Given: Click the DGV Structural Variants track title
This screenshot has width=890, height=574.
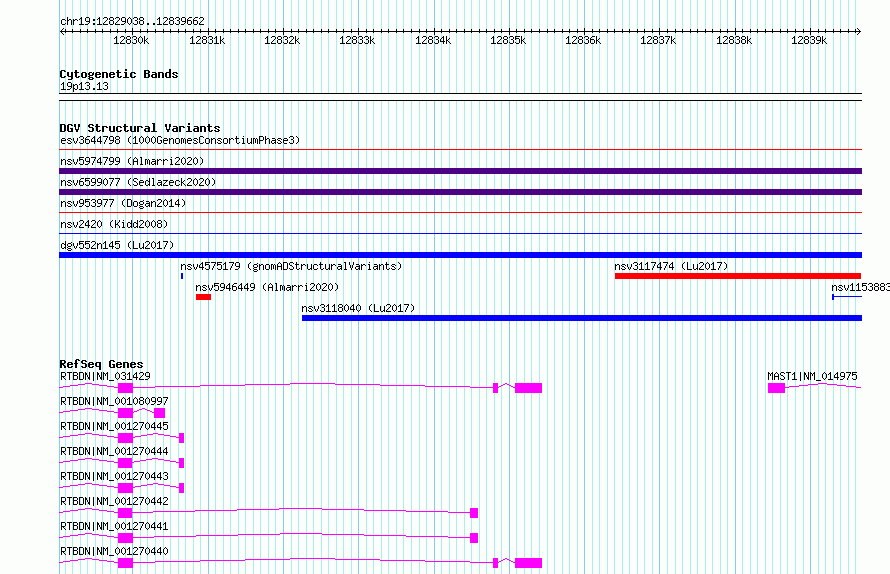Looking at the screenshot, I should [140, 128].
